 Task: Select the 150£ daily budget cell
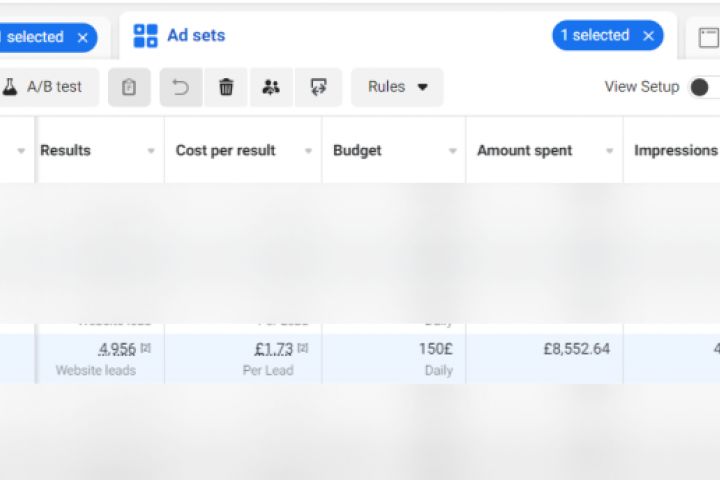435,349
